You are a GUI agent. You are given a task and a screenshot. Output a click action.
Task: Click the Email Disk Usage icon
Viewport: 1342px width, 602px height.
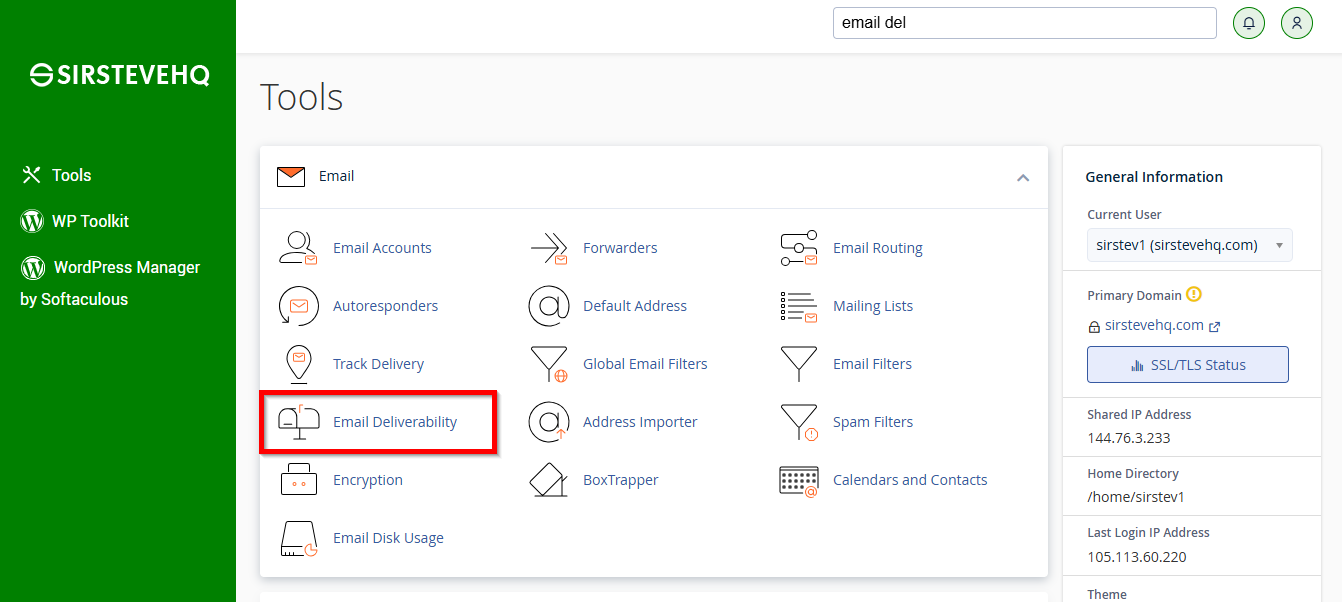pyautogui.click(x=298, y=538)
